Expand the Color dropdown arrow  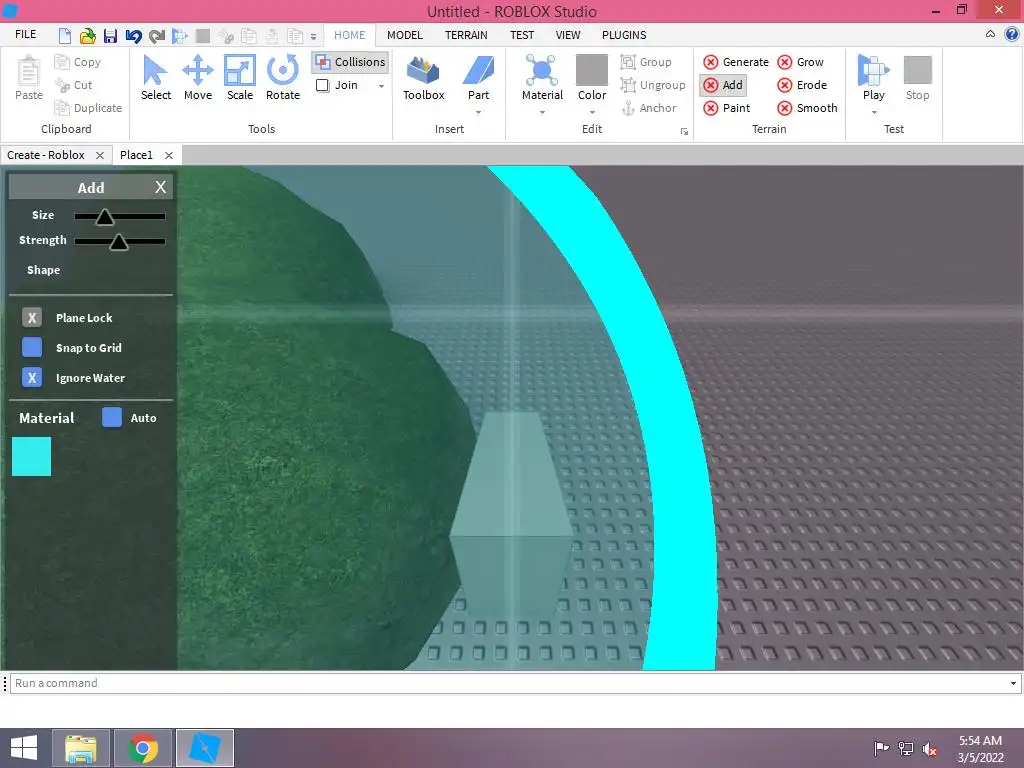click(x=592, y=112)
